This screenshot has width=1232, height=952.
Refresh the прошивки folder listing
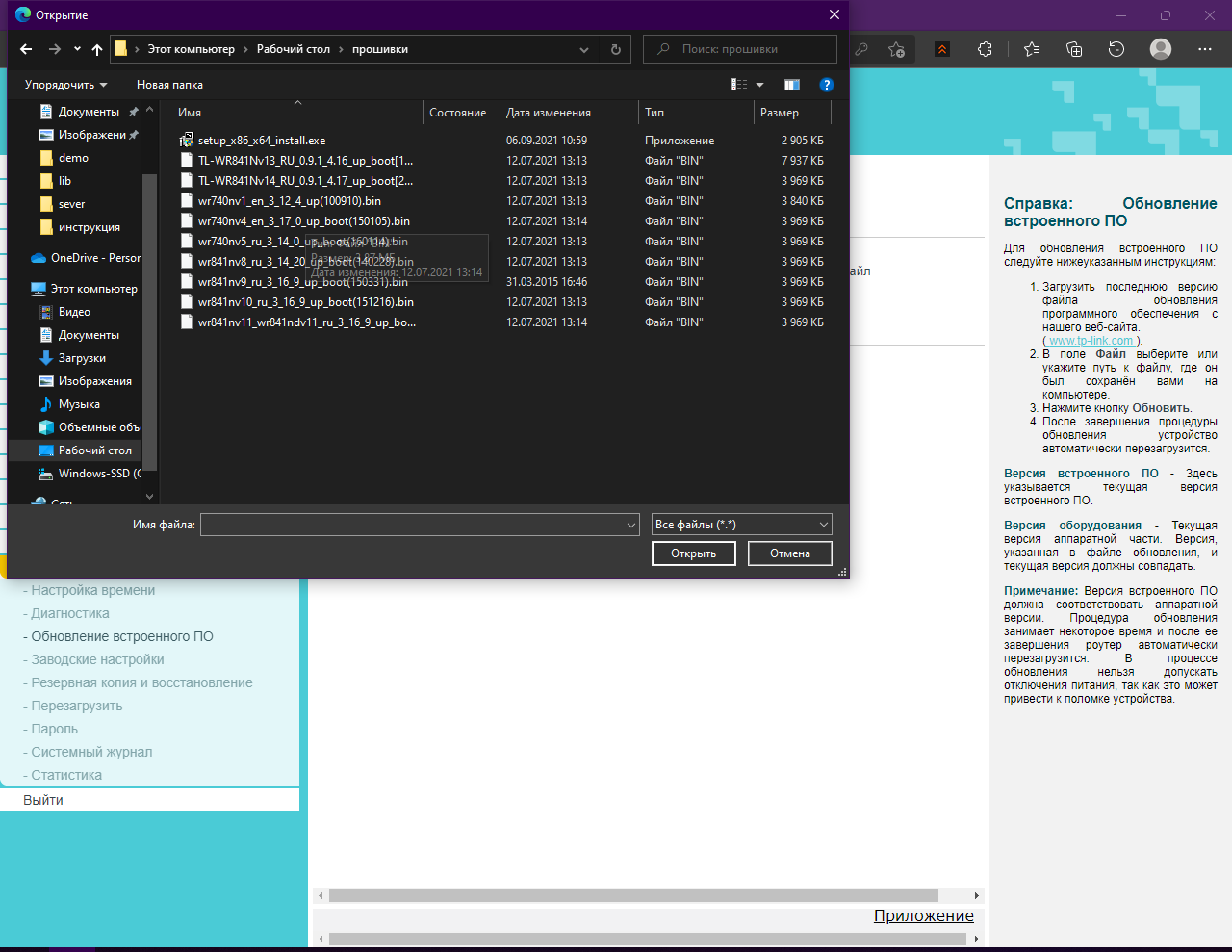[616, 49]
